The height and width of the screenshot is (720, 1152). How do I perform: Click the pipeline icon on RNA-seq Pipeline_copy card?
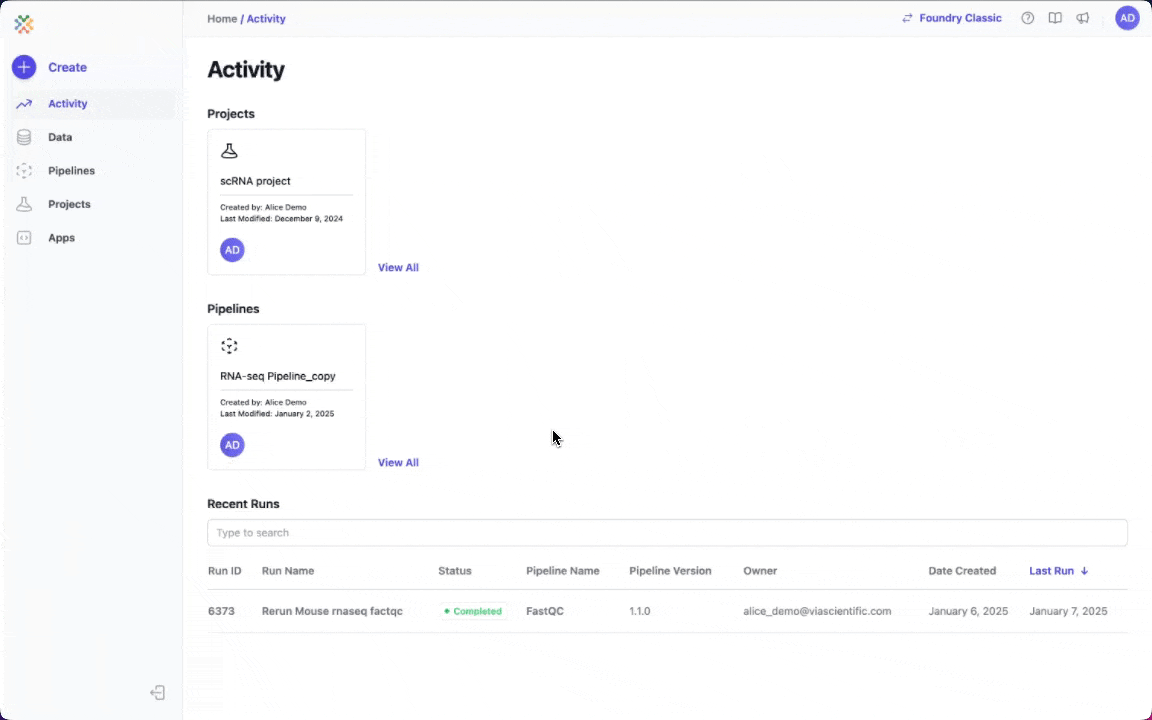coord(229,345)
